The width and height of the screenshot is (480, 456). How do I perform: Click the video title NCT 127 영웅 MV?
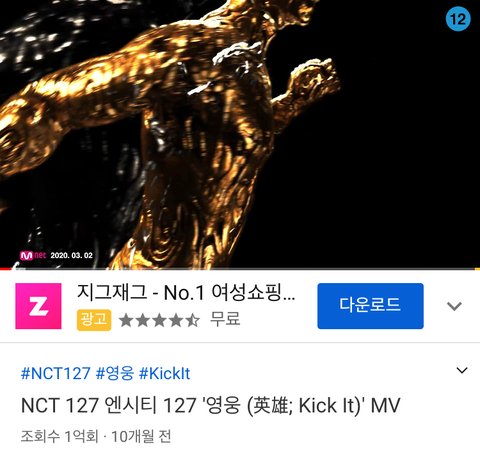point(210,406)
